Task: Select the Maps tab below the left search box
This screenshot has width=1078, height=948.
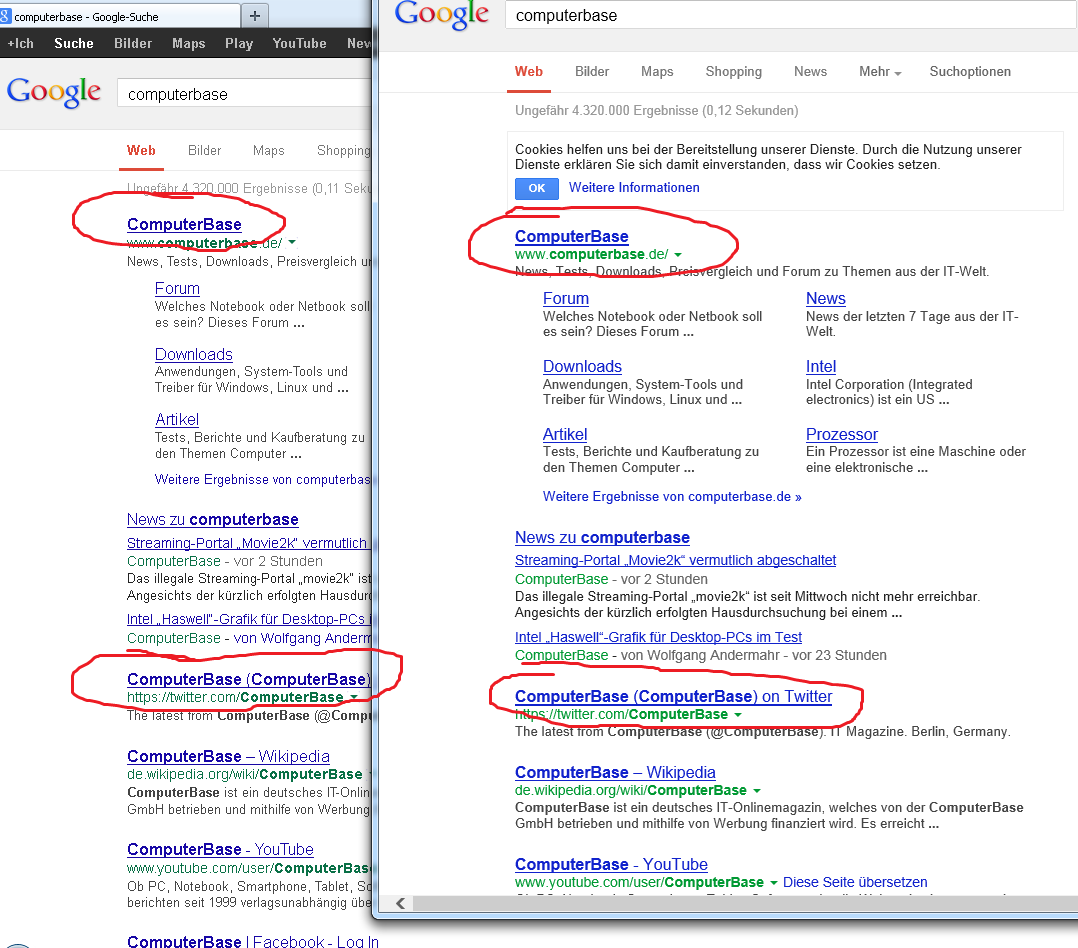Action: (x=268, y=151)
